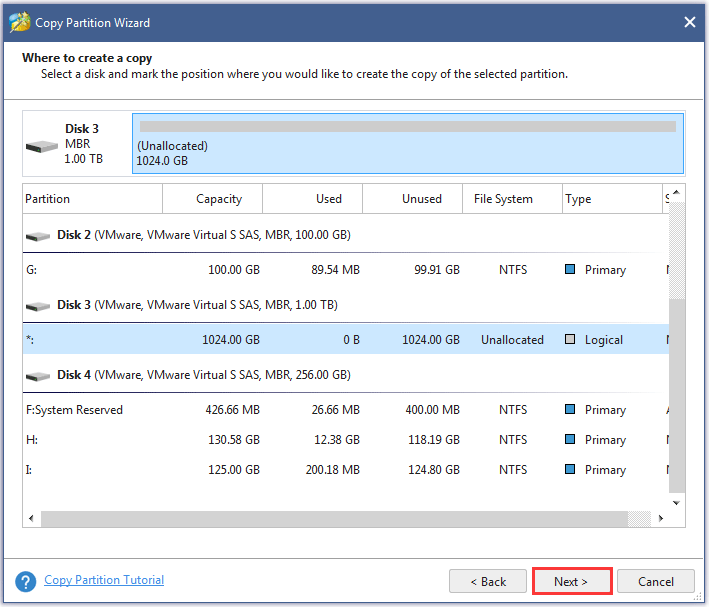709x607 pixels.
Task: Click the Disk 2 drive icon in the list
Action: point(38,236)
